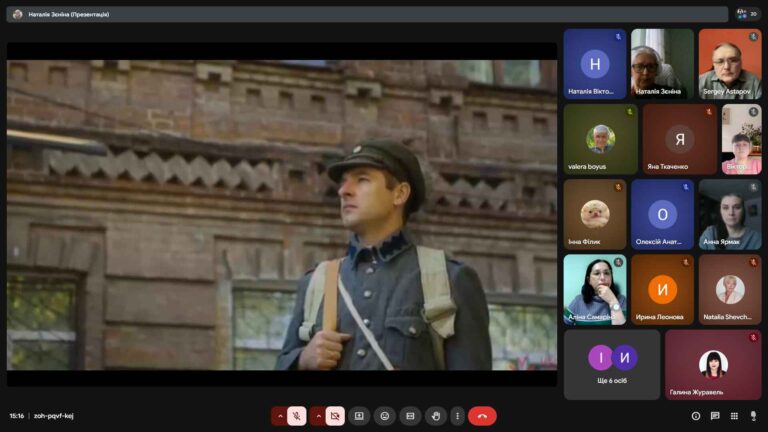Select the valera boyus participant tile
This screenshot has width=768, height=432.
coord(600,139)
